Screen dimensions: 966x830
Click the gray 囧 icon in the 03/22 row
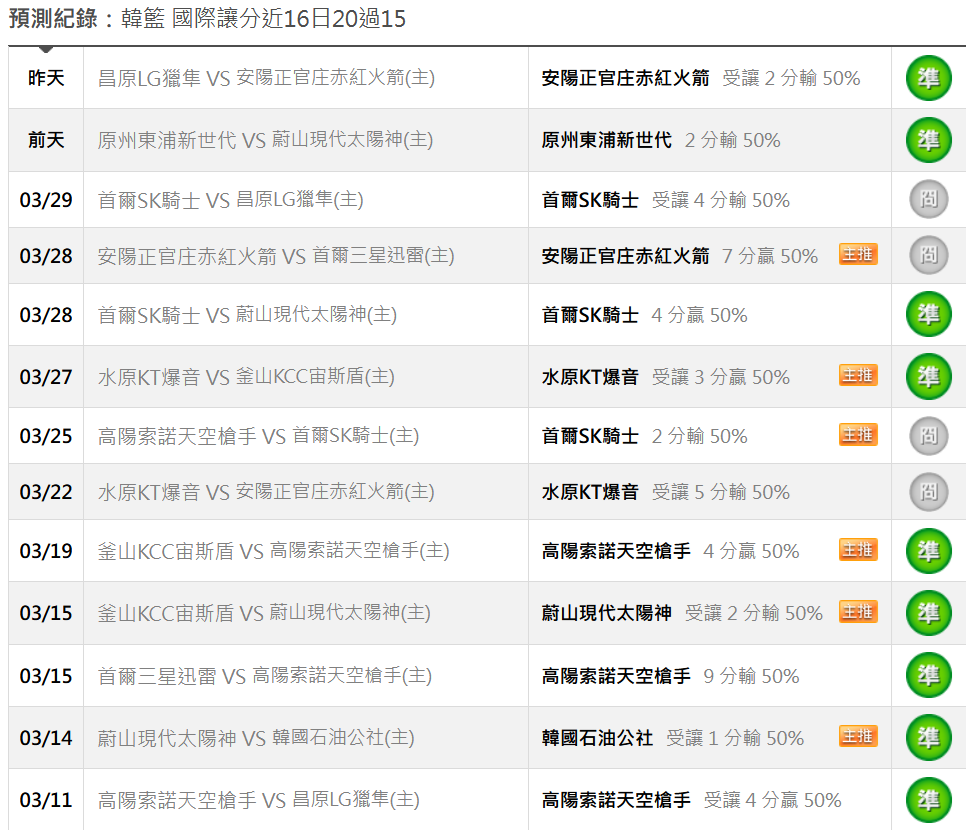(x=928, y=492)
